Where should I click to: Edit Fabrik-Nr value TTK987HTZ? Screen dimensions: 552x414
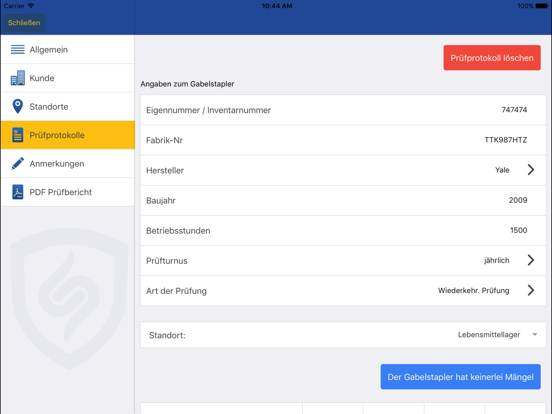click(x=506, y=140)
